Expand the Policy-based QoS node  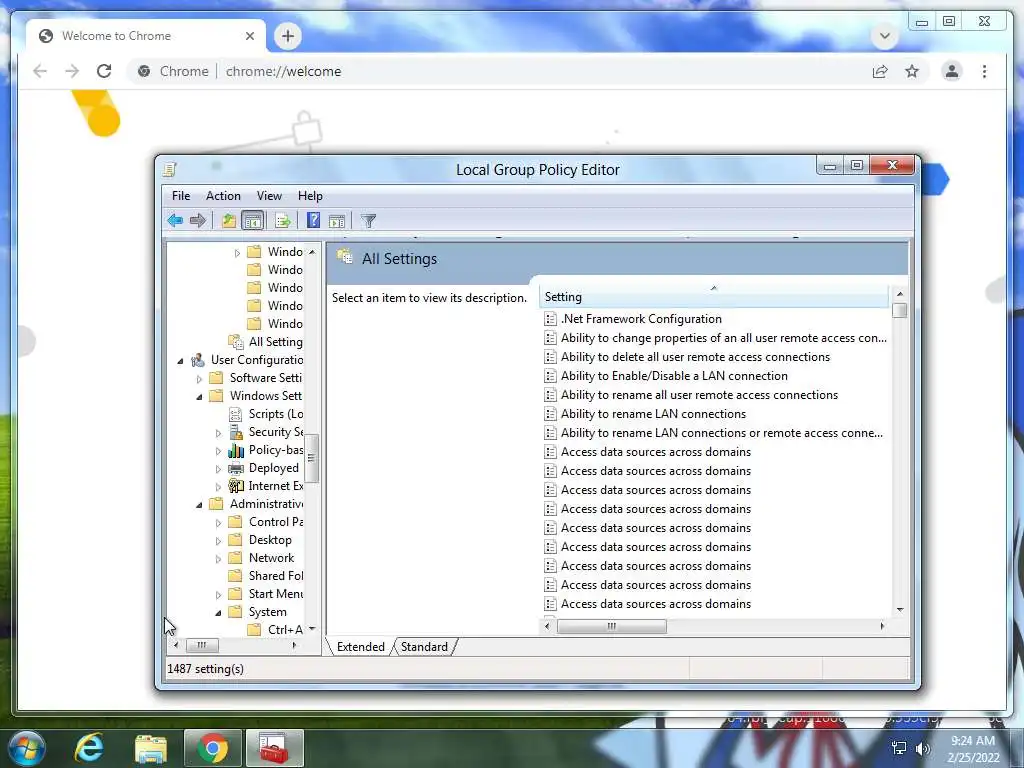pos(218,451)
